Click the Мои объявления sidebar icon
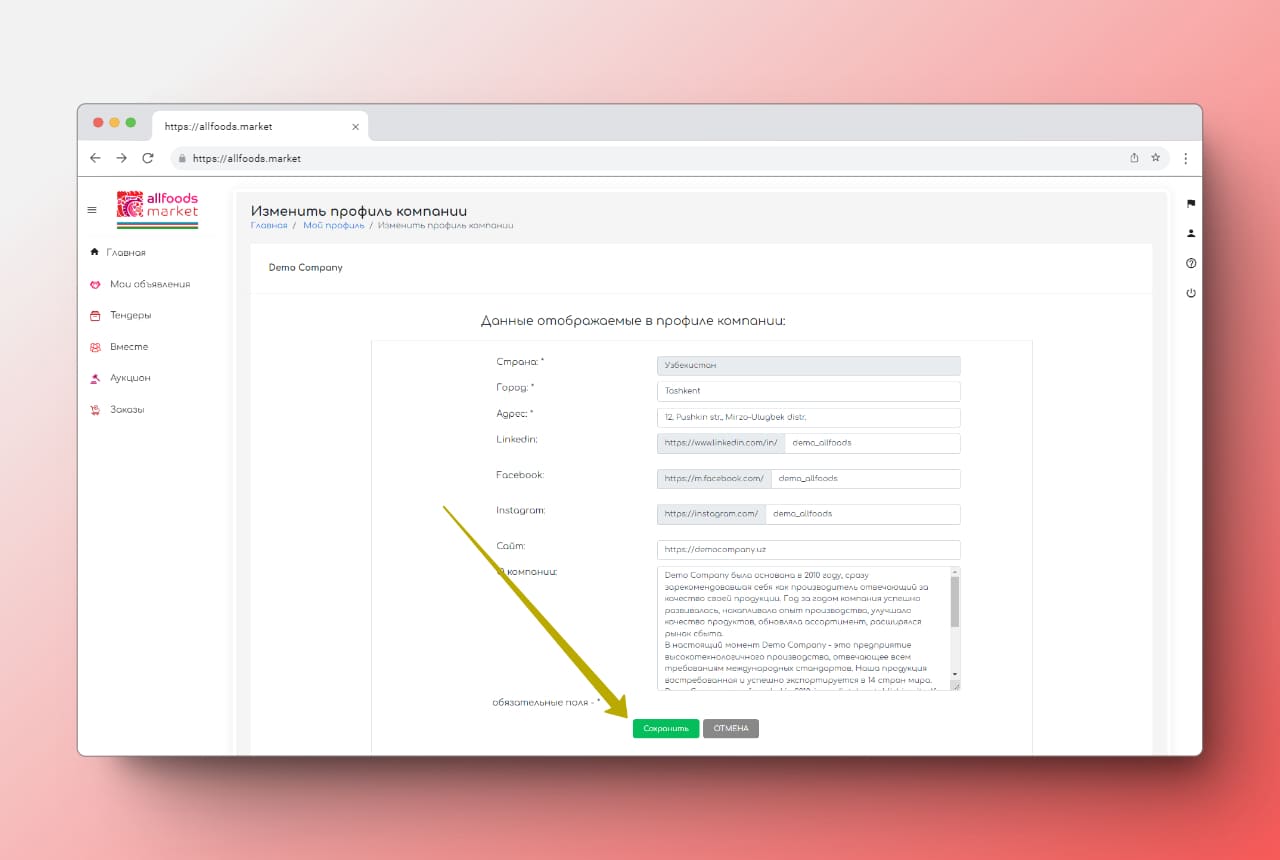Image resolution: width=1280 pixels, height=860 pixels. 95,284
